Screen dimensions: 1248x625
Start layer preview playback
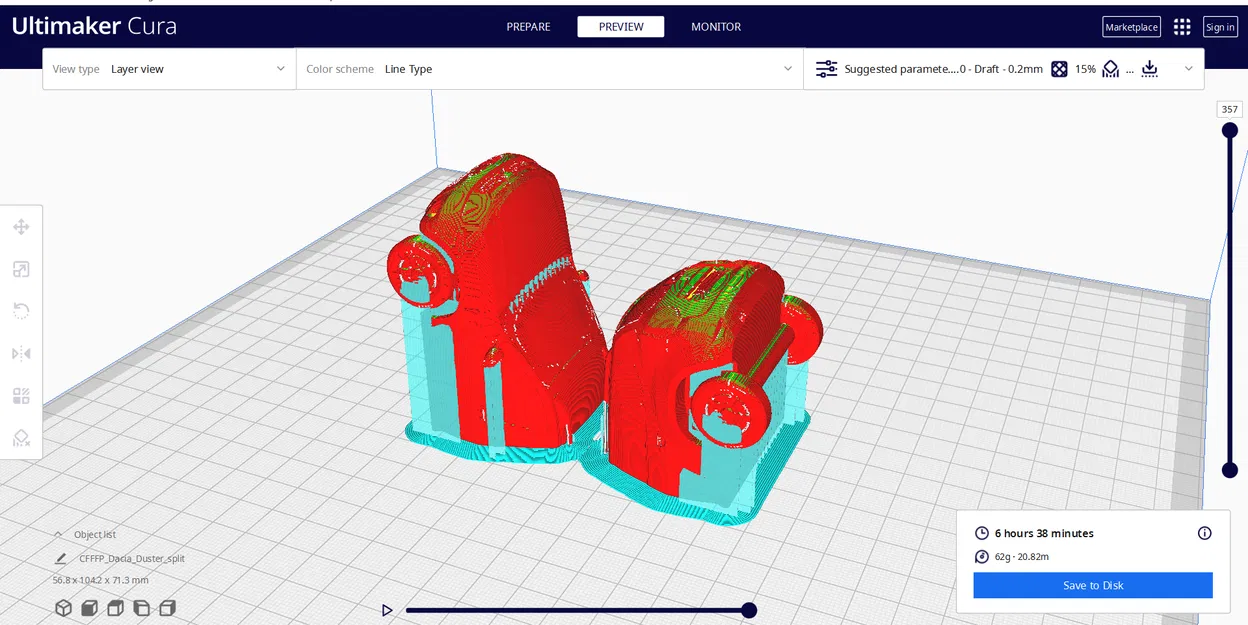pos(388,609)
